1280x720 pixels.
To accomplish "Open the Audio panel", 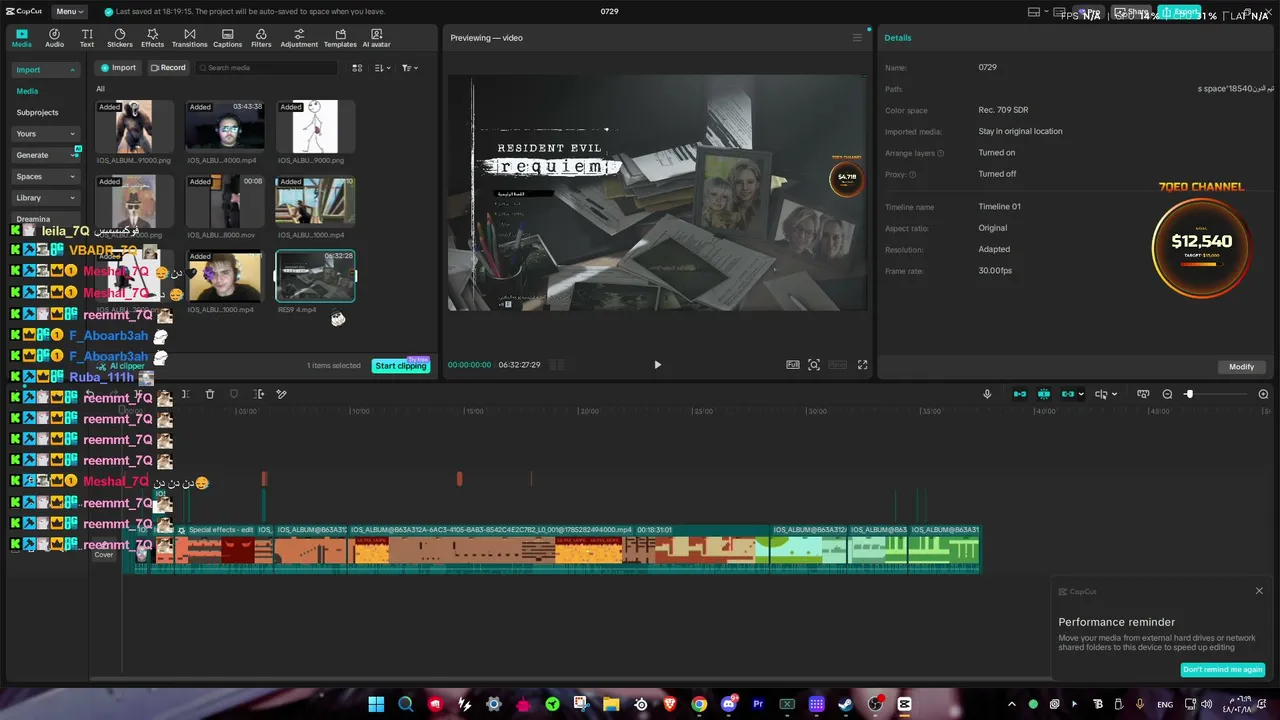I will pyautogui.click(x=54, y=38).
